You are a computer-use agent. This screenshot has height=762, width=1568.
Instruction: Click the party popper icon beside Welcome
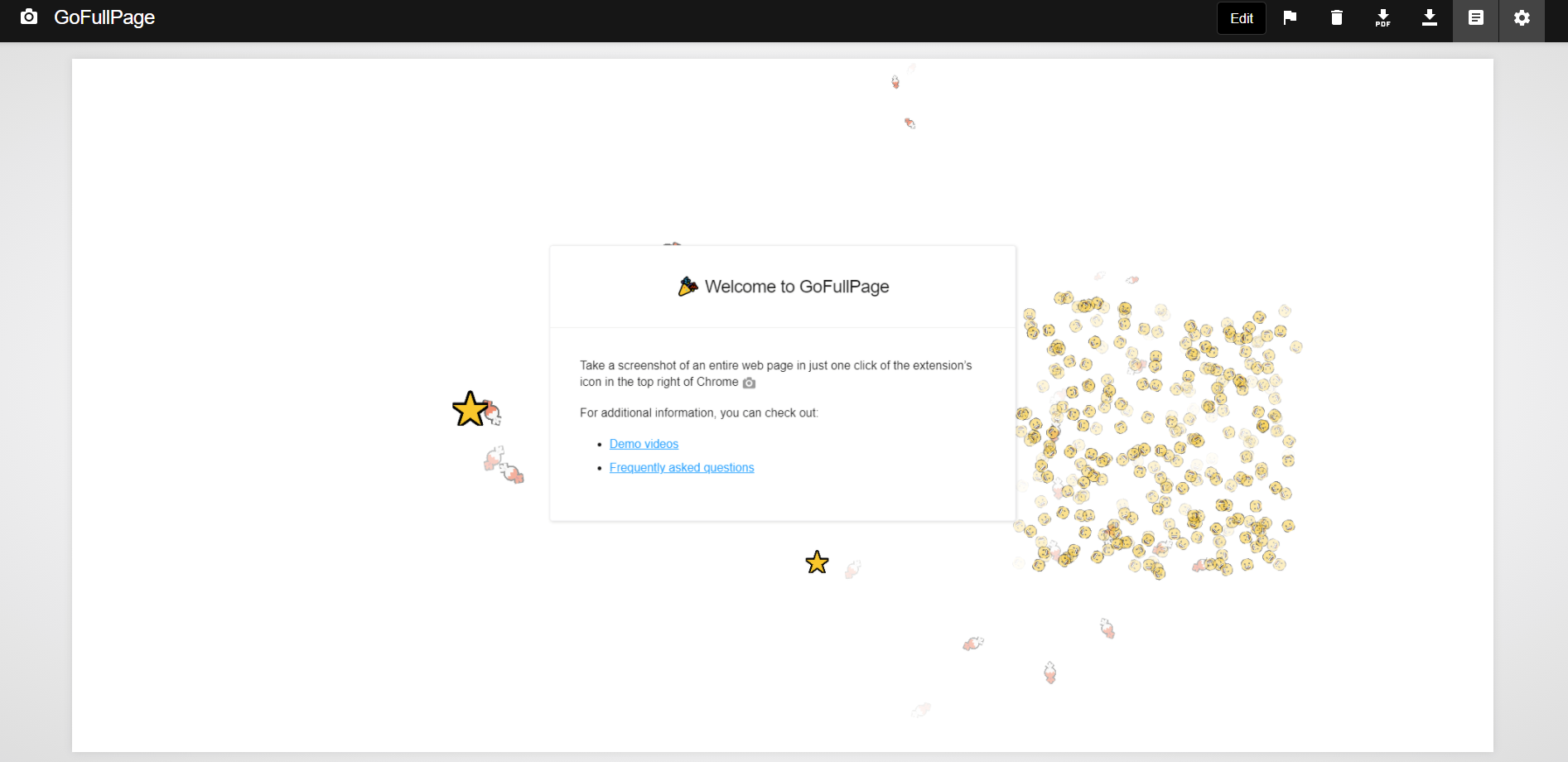(688, 287)
